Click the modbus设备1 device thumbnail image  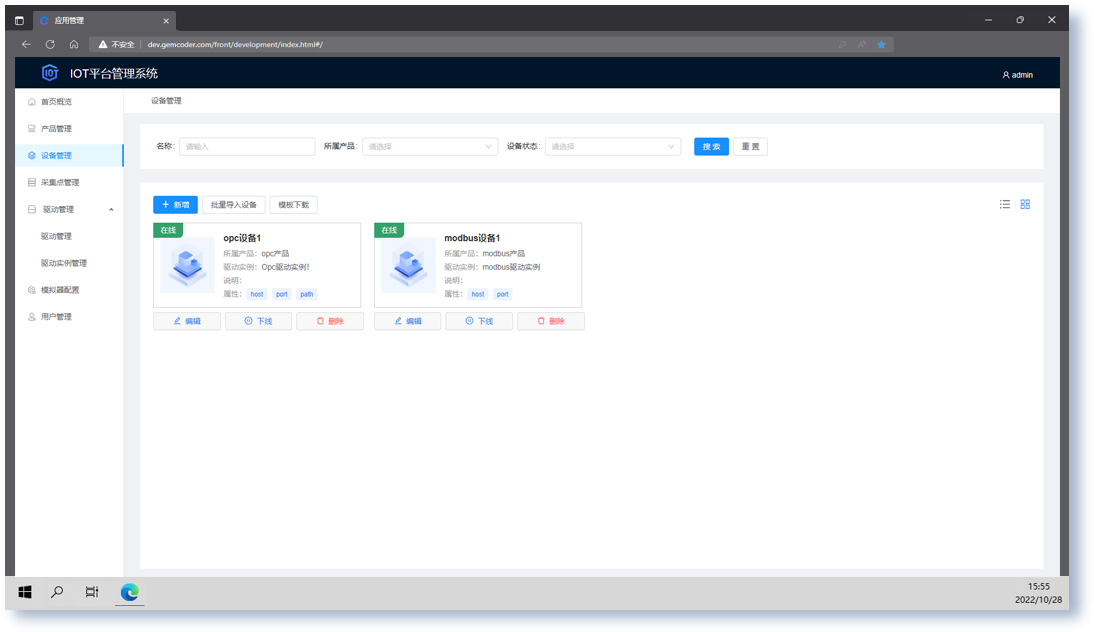click(x=409, y=265)
